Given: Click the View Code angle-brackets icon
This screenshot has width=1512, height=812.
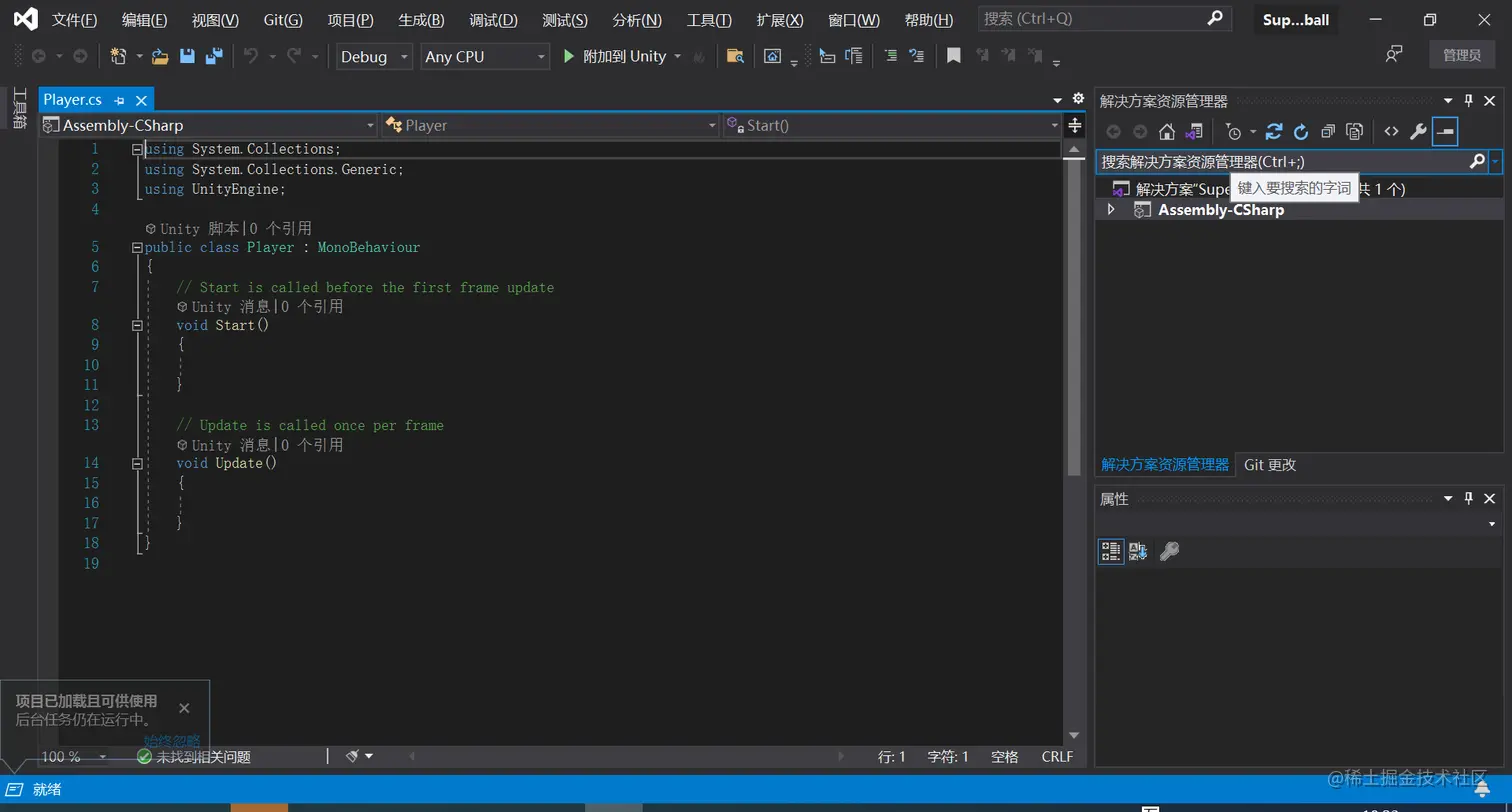Looking at the screenshot, I should [x=1391, y=132].
